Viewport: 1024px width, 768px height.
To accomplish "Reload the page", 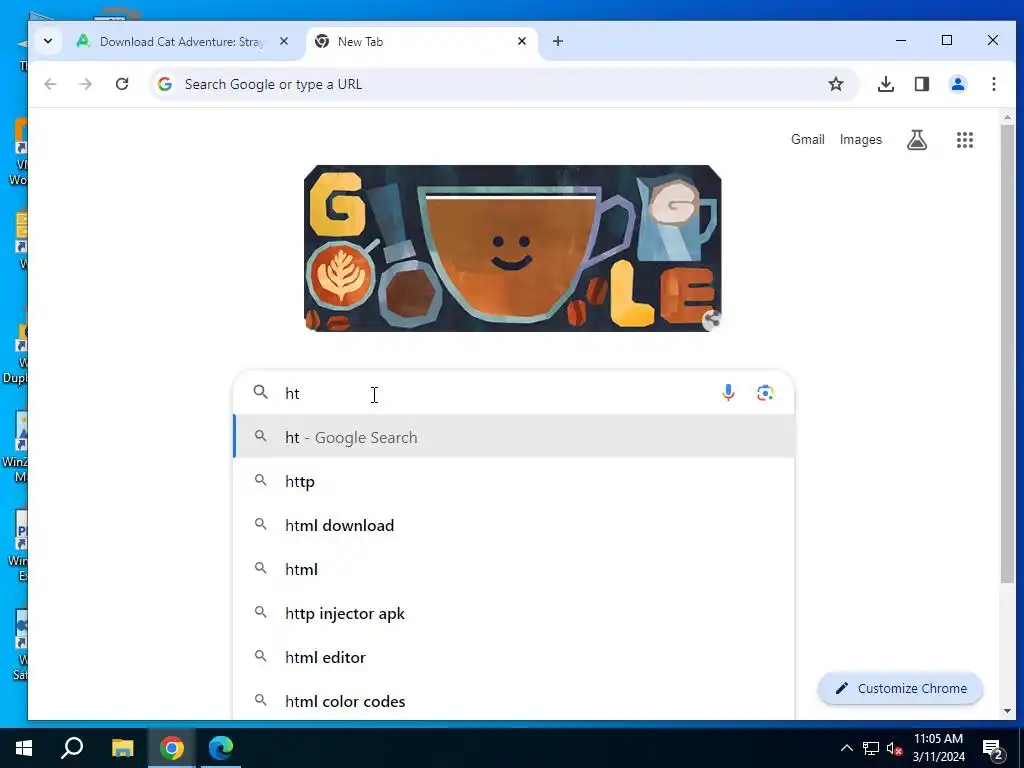I will click(122, 84).
